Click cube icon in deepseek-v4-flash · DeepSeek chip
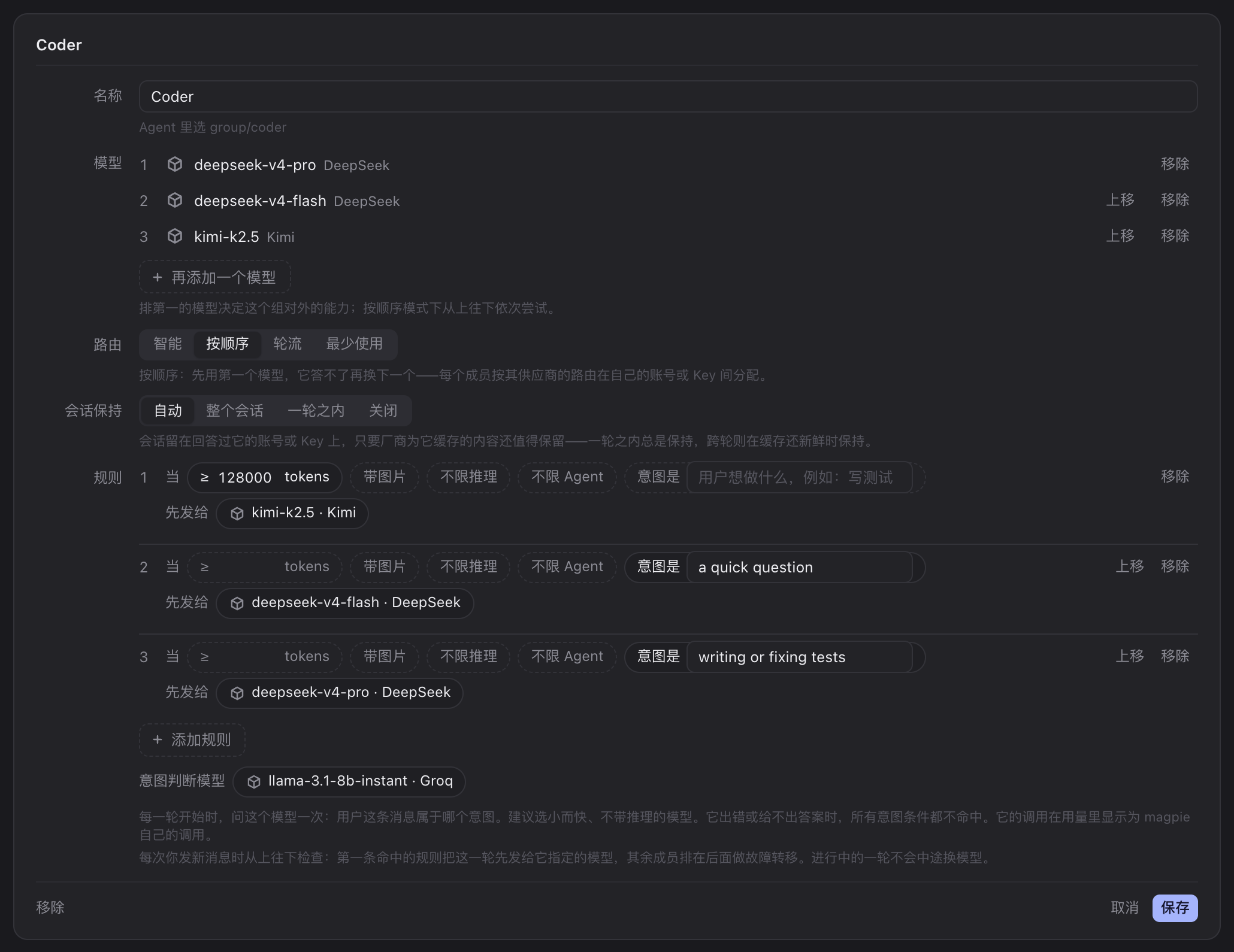Viewport: 1234px width, 952px height. click(x=237, y=604)
